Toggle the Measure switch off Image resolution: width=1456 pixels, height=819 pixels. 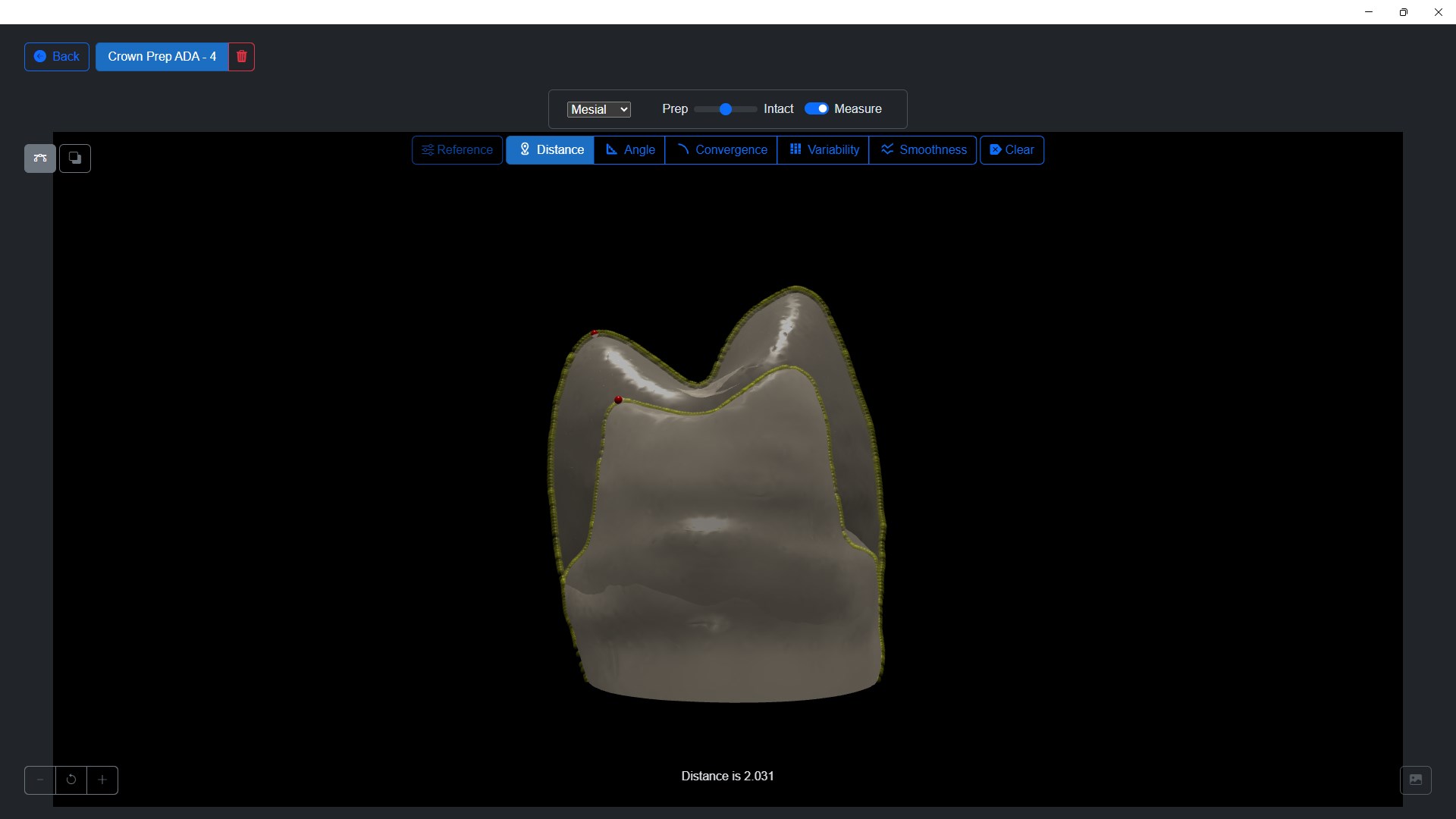816,109
